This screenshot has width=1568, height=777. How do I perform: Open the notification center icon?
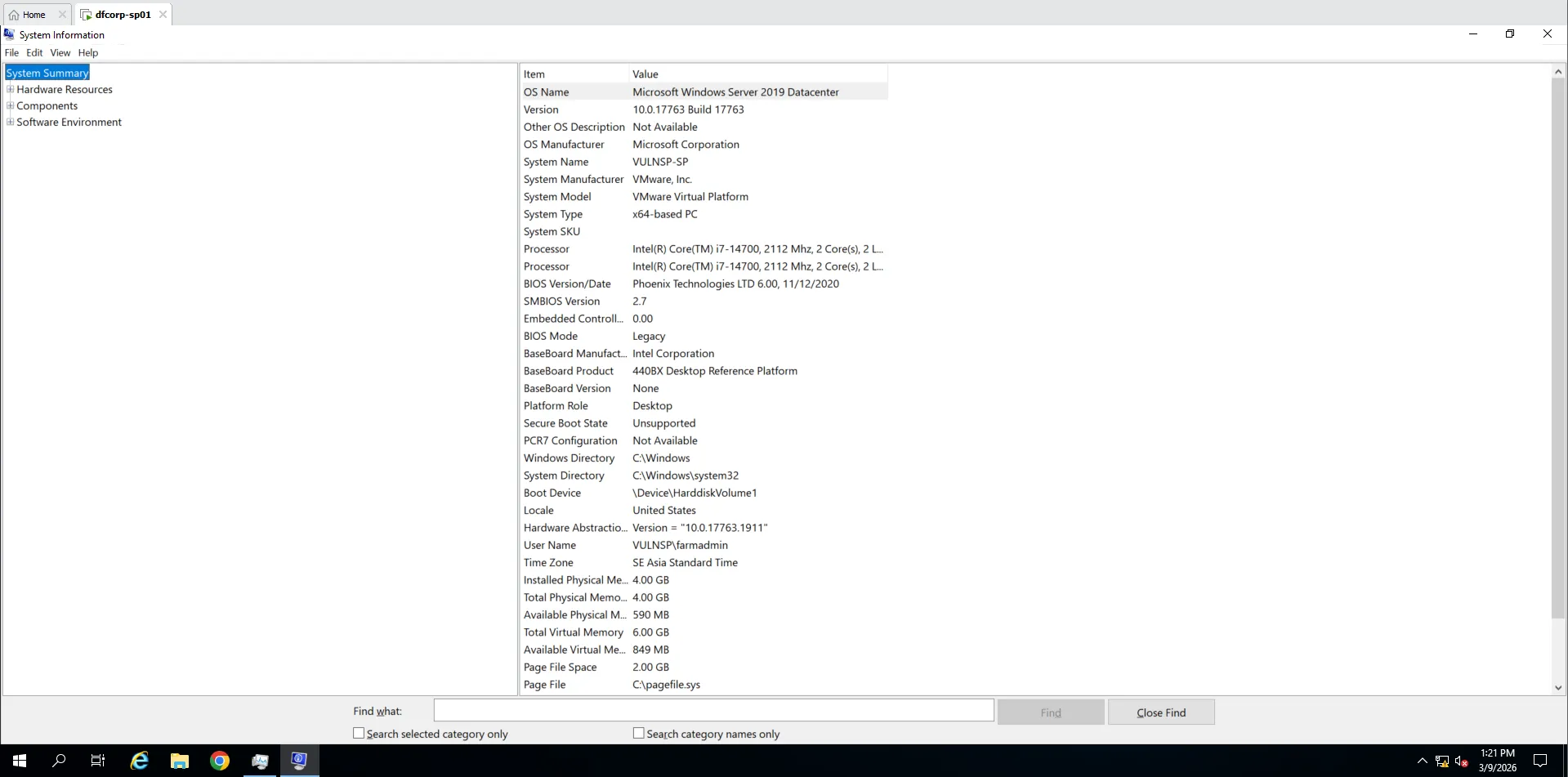click(x=1540, y=761)
